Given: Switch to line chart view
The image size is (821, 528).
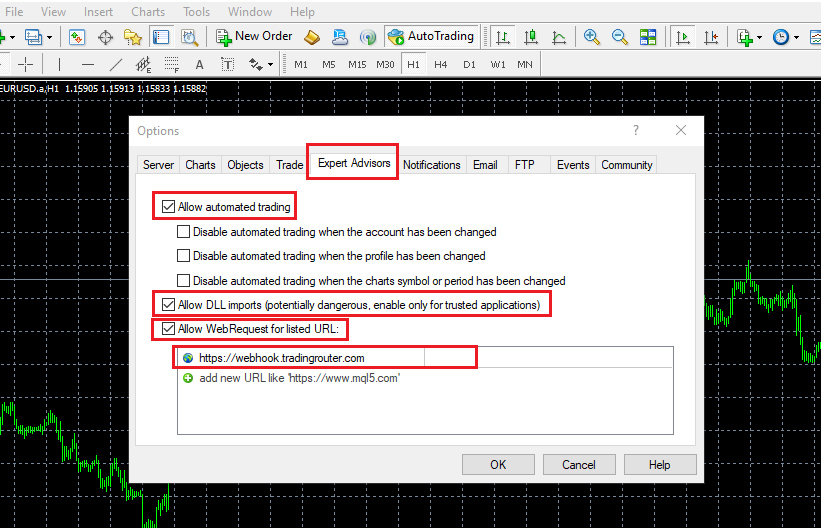Looking at the screenshot, I should pos(559,37).
